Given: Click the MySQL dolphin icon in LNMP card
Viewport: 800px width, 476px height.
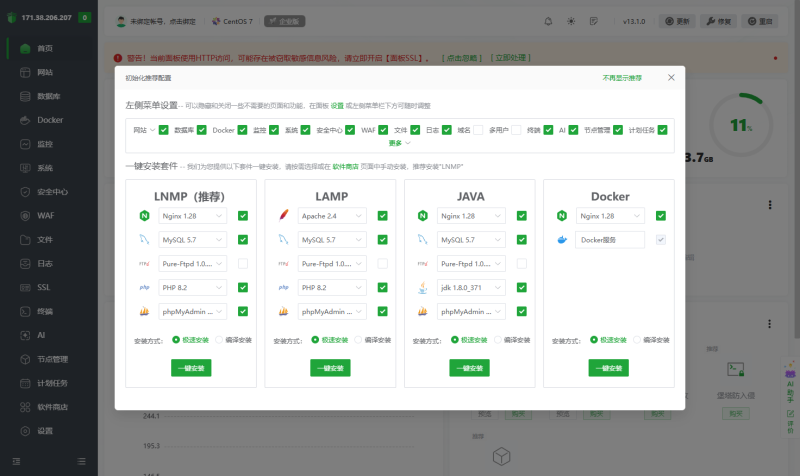Looking at the screenshot, I should [144, 239].
